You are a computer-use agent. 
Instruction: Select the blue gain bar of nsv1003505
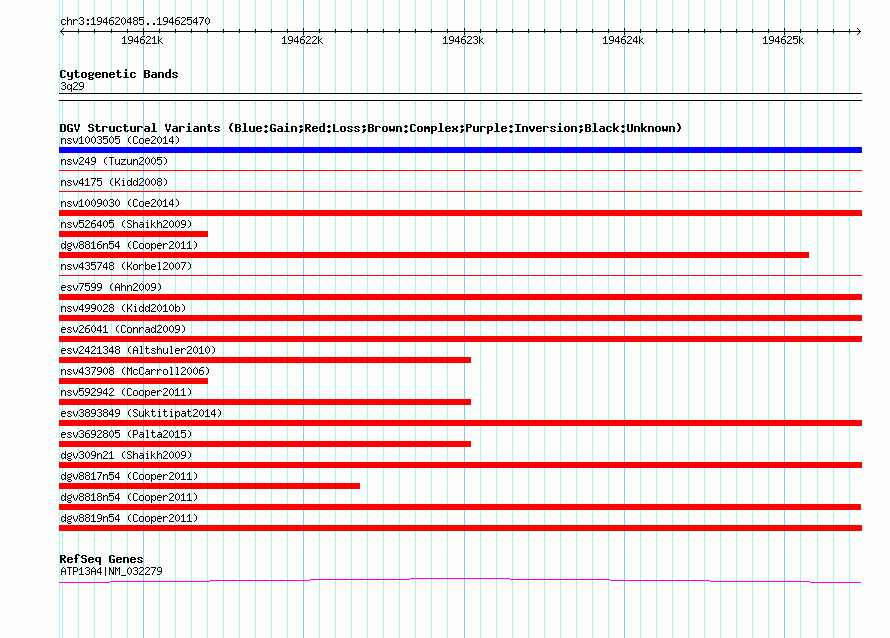click(x=460, y=150)
